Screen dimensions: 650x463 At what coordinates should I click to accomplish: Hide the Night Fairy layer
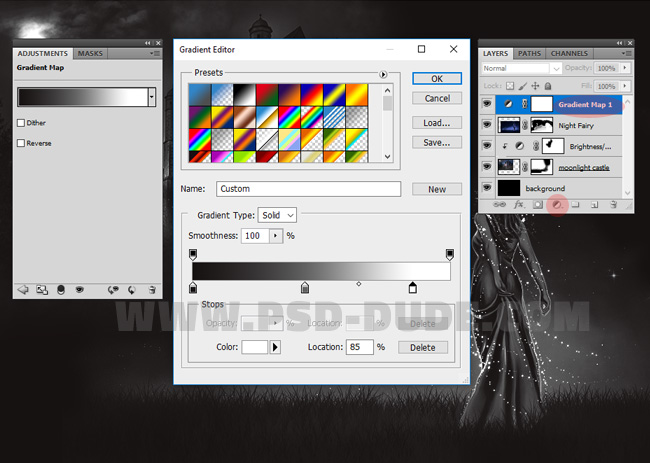(487, 125)
